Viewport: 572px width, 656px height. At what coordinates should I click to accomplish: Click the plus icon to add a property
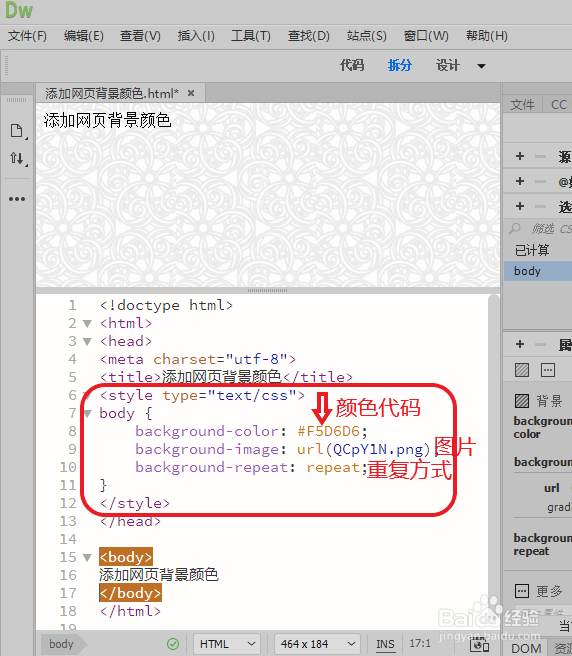(x=520, y=344)
